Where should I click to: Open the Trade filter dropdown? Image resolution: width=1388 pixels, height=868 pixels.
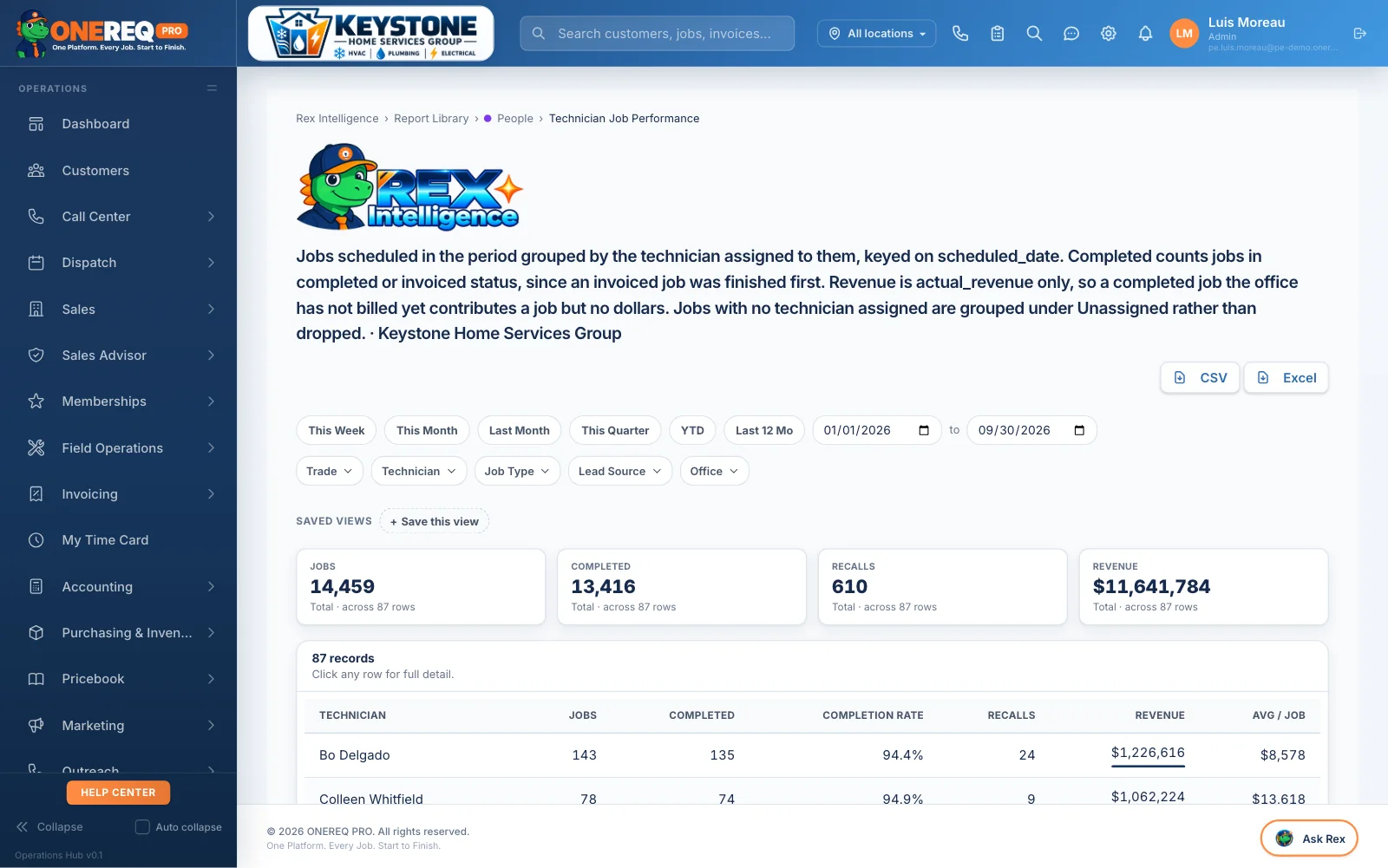tap(330, 471)
